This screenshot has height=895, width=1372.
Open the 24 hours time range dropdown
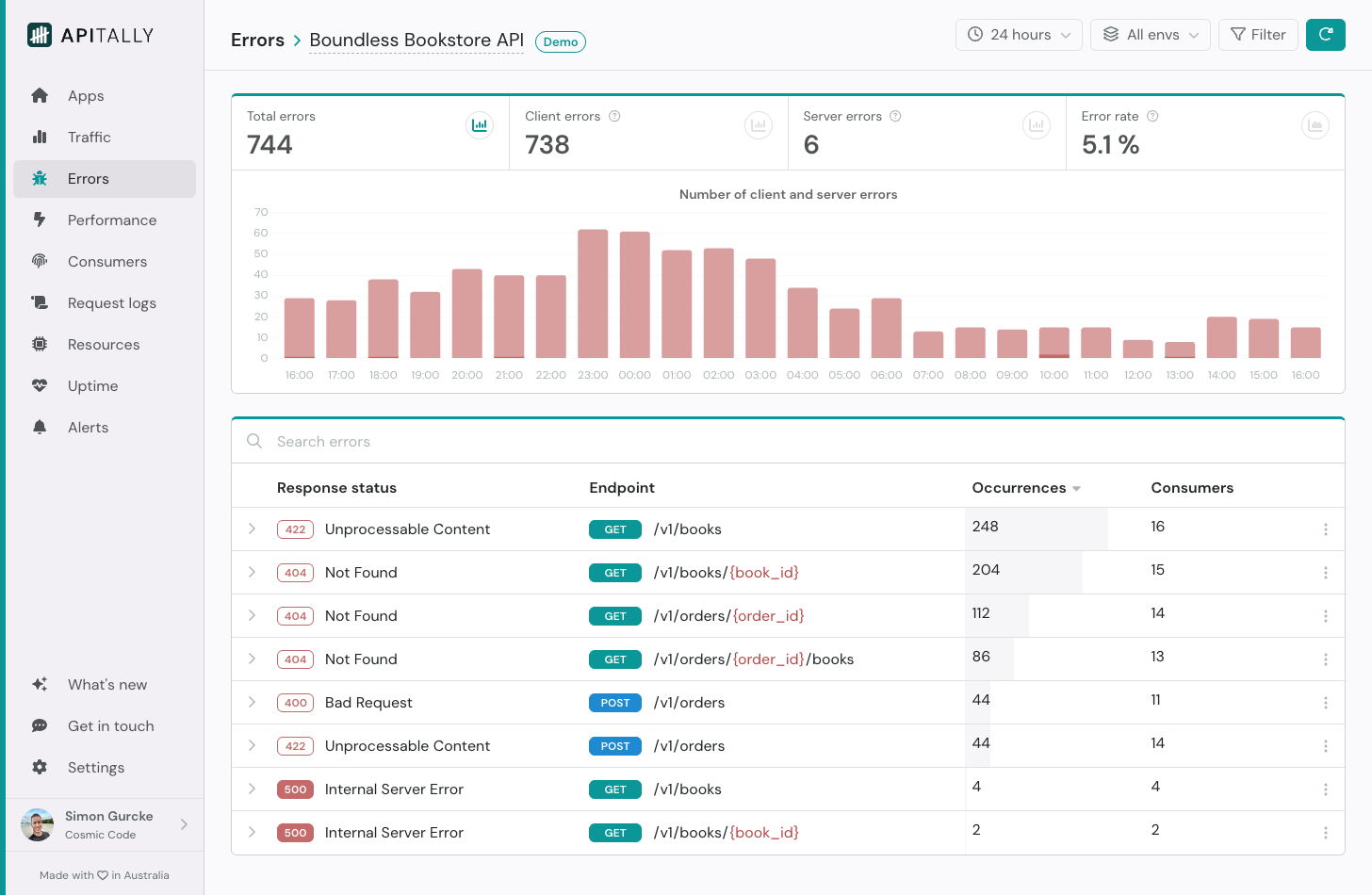[x=1019, y=35]
